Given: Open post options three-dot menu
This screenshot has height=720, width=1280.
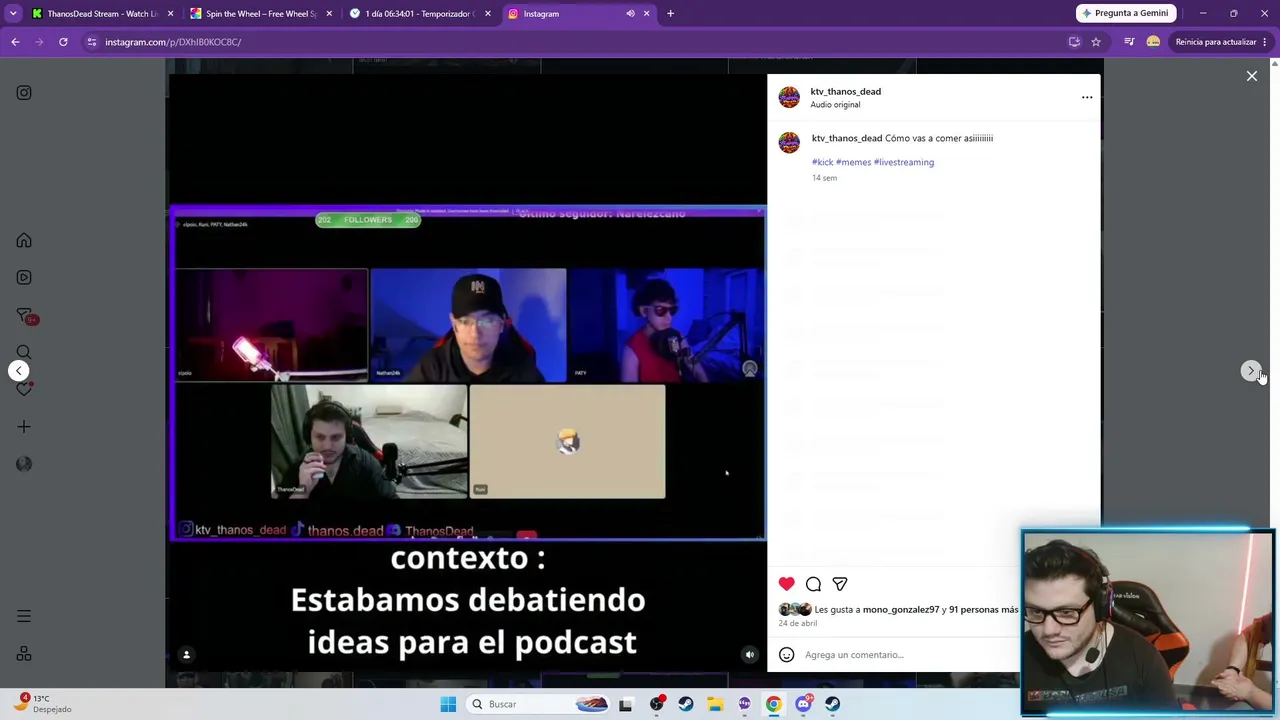Looking at the screenshot, I should 1087,97.
